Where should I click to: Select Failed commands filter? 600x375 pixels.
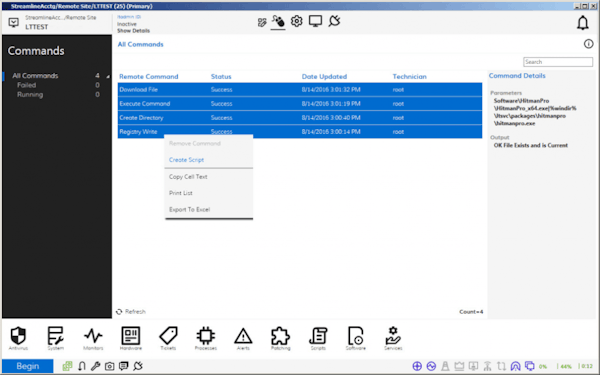tap(26, 85)
